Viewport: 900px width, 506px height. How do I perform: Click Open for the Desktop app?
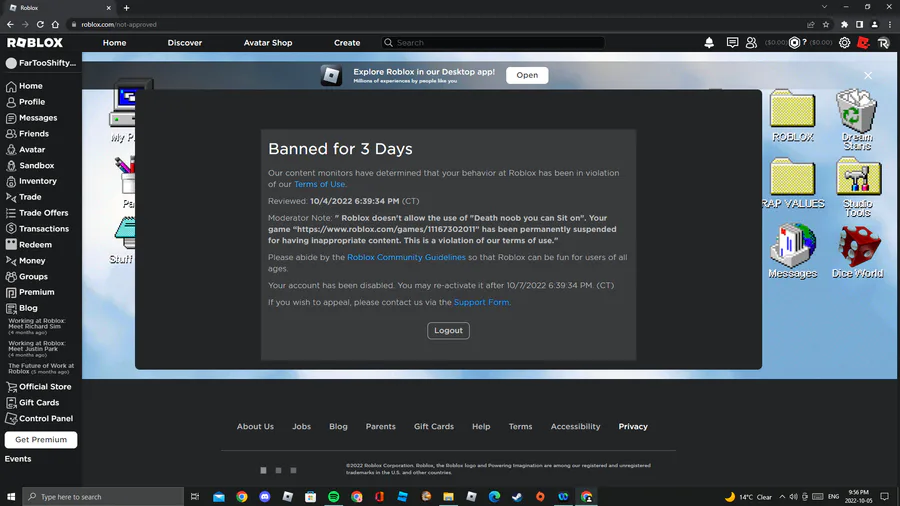527,75
